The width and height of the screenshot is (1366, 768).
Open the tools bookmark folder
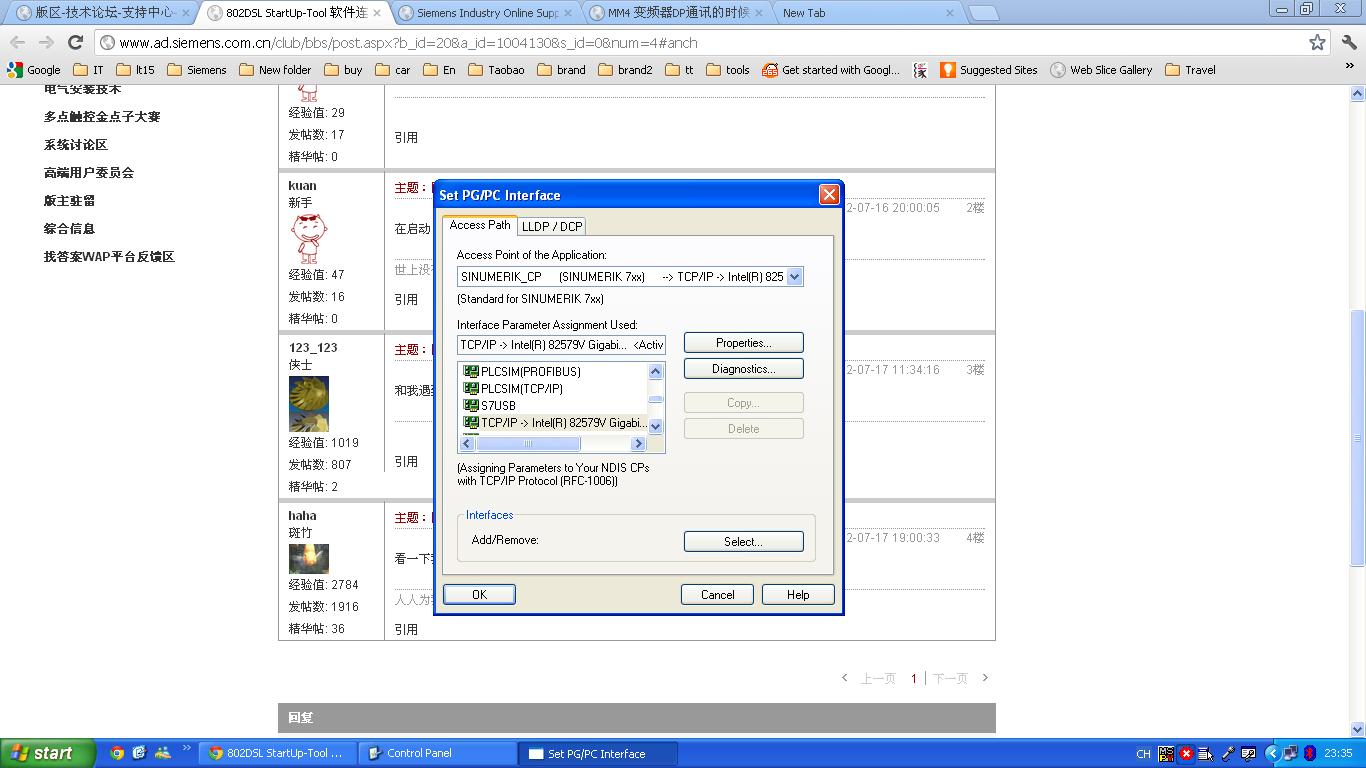click(728, 70)
